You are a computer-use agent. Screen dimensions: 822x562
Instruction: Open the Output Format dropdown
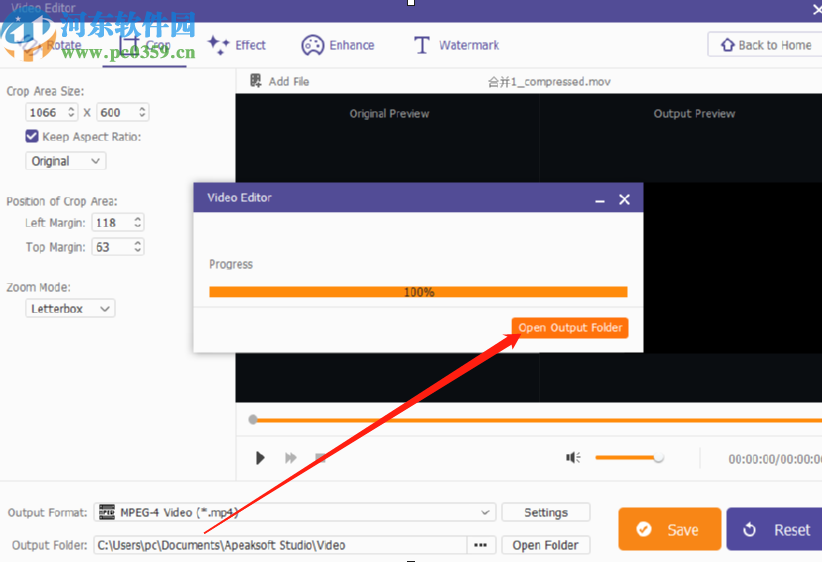point(295,512)
